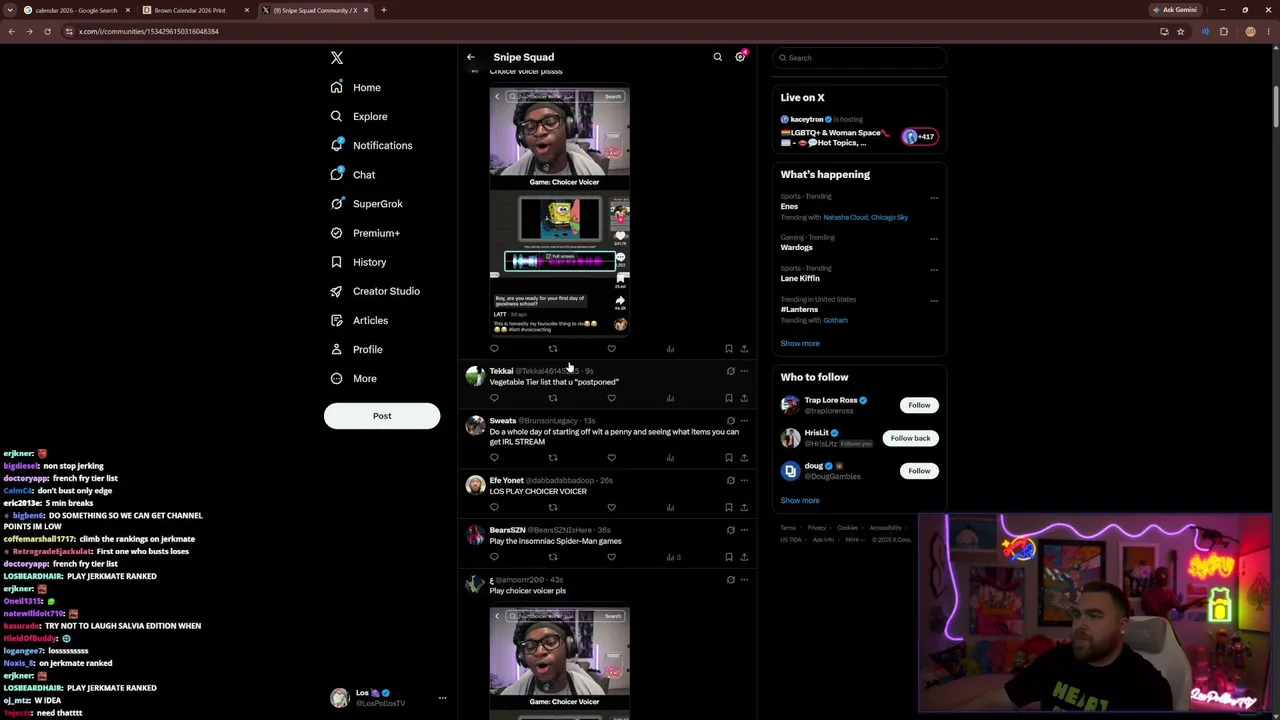This screenshot has width=1280, height=720.
Task: Like BearsSZN's Spider-Man games post
Action: pyautogui.click(x=612, y=557)
